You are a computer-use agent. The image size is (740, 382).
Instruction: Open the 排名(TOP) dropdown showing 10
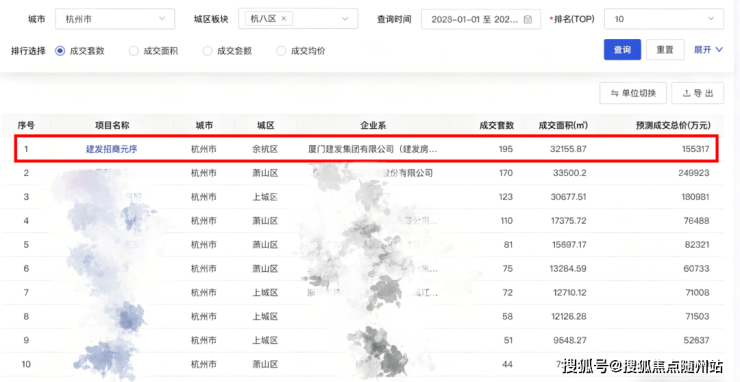[x=664, y=19]
